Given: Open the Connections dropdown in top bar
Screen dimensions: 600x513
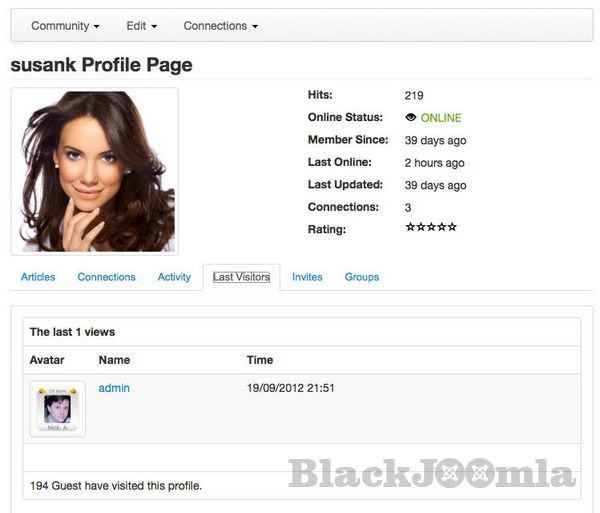Looking at the screenshot, I should (x=221, y=26).
